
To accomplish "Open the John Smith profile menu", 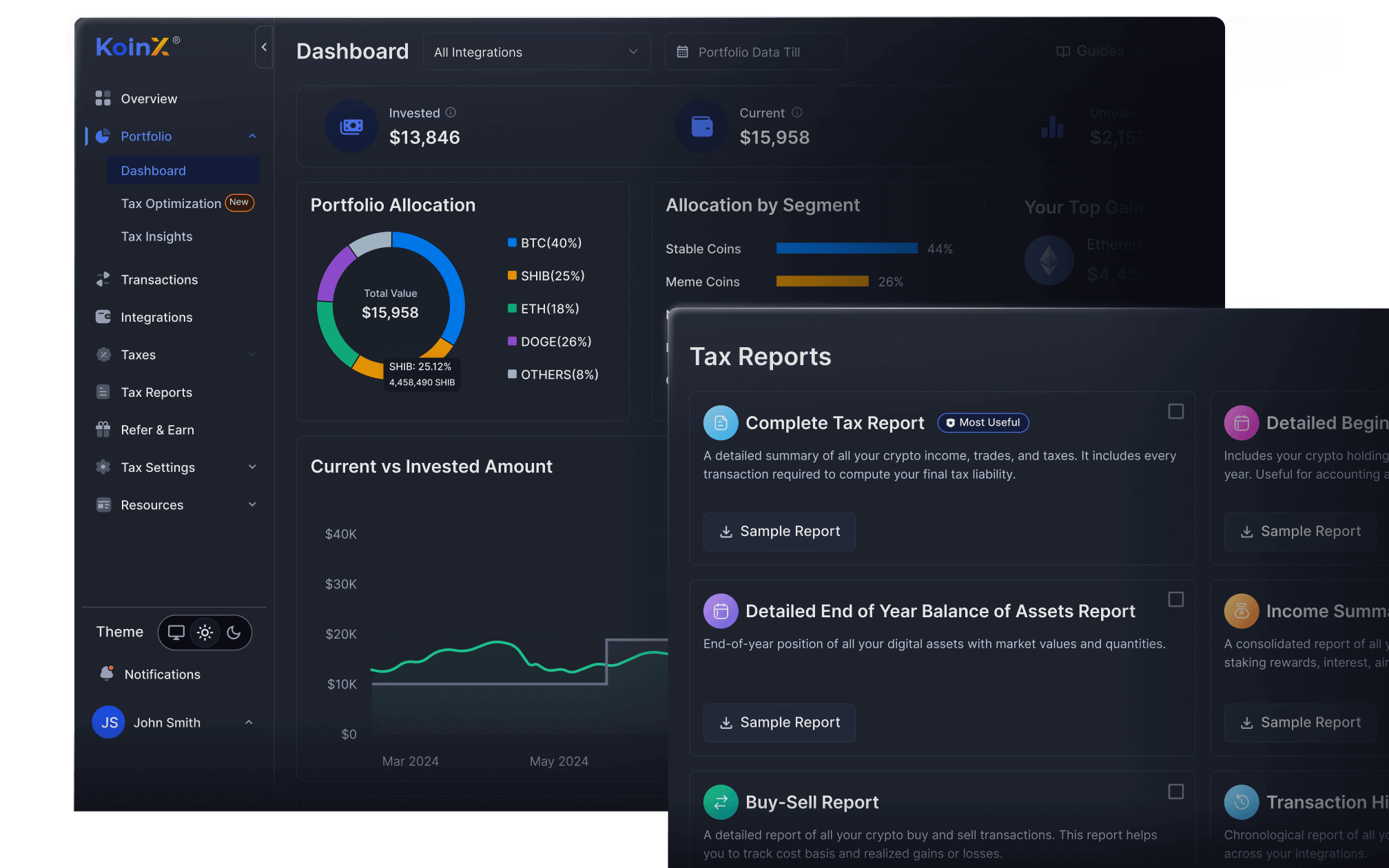I will [x=167, y=722].
